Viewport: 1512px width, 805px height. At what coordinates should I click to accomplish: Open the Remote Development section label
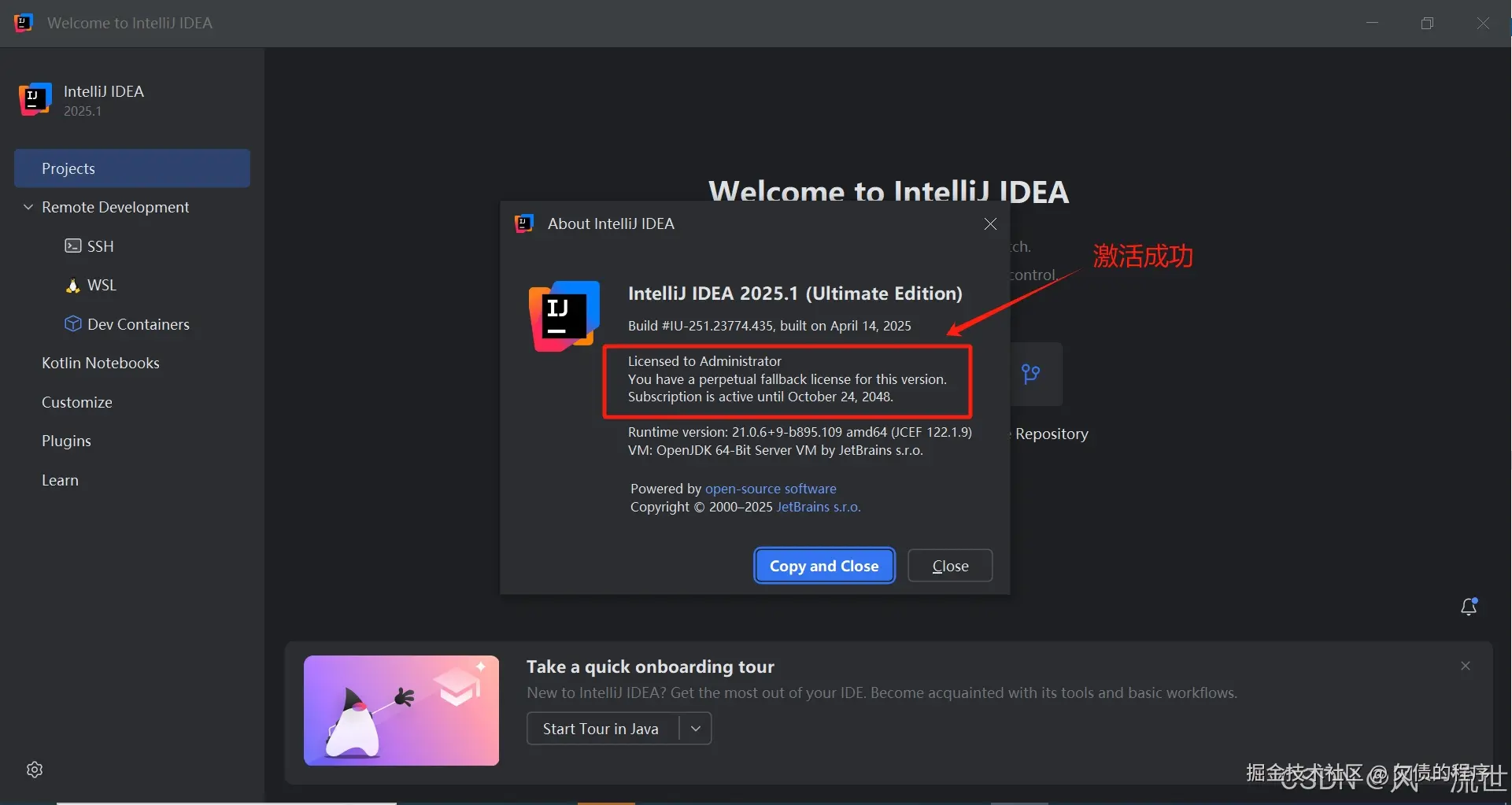point(116,207)
